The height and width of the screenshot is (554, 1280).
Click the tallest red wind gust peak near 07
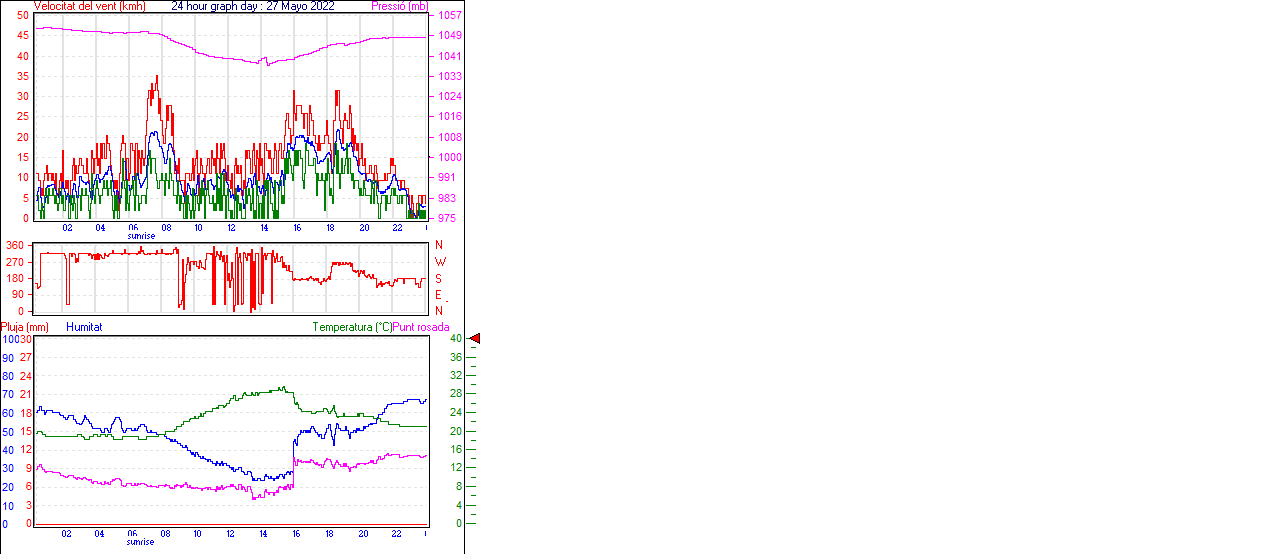tap(156, 78)
